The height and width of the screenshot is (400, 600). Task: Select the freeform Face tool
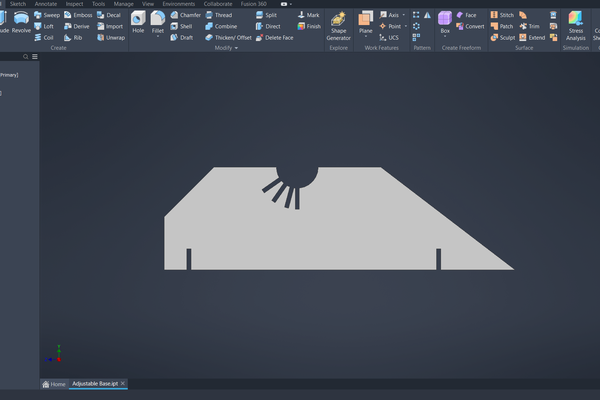click(x=466, y=15)
